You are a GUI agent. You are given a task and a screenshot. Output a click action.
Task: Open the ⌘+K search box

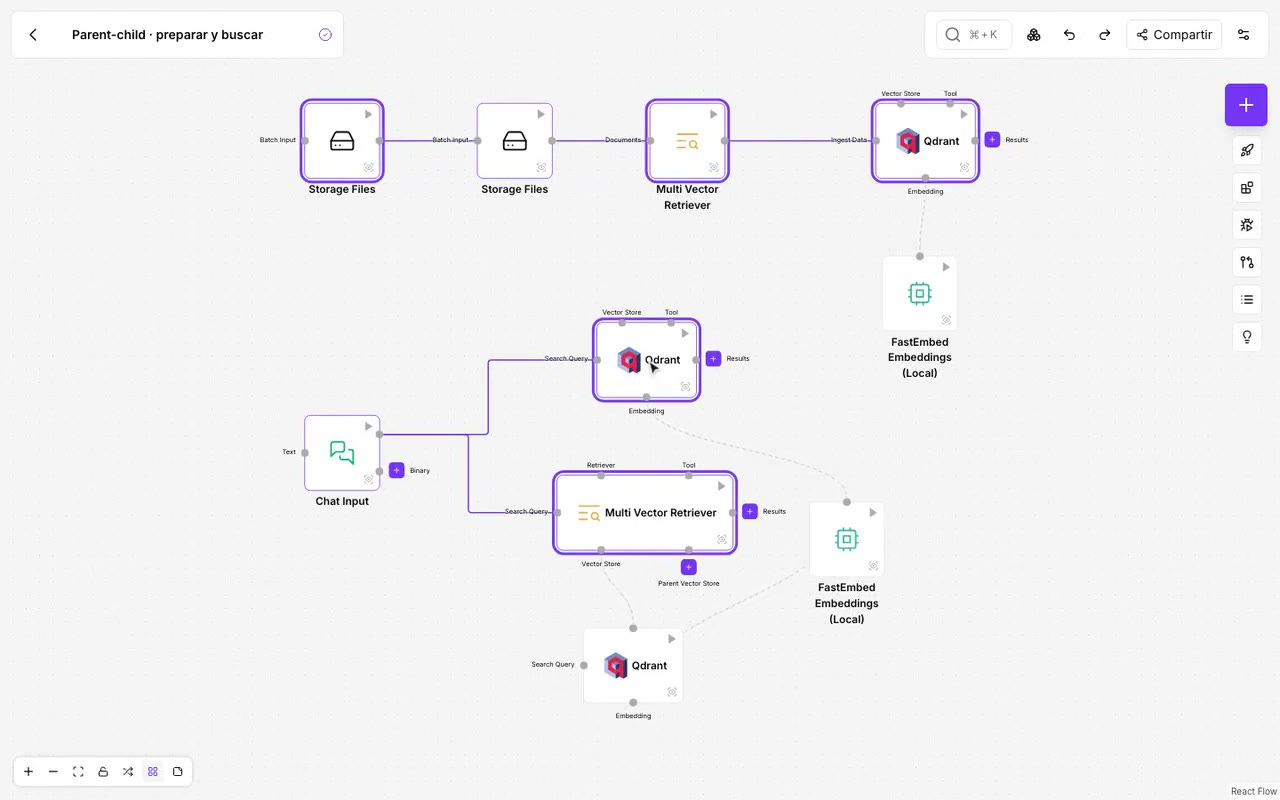[974, 35]
